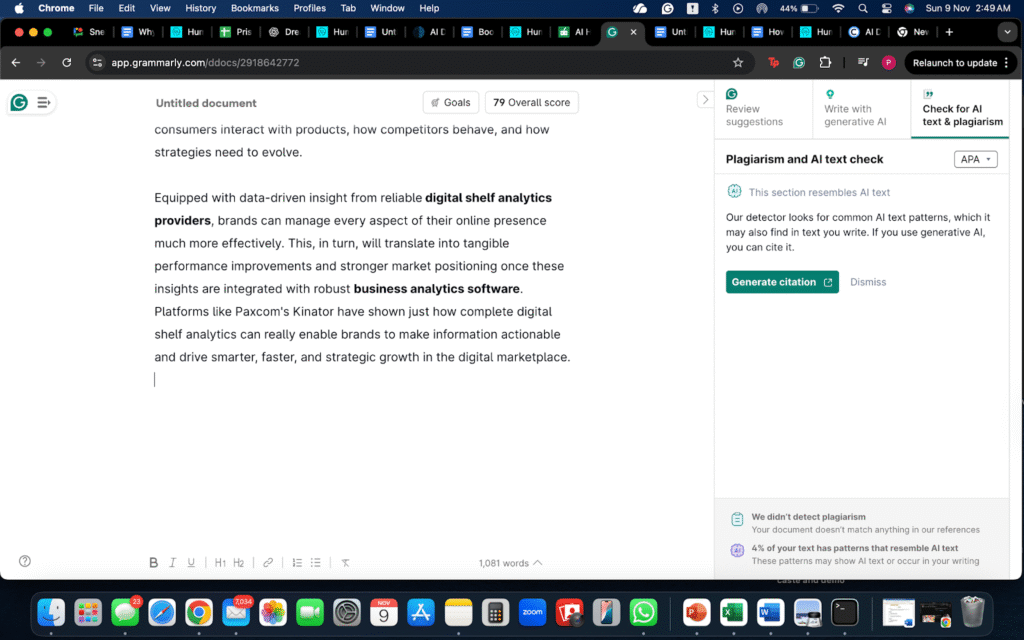Apply Heading 1 style
This screenshot has height=640, width=1024.
pyautogui.click(x=220, y=563)
